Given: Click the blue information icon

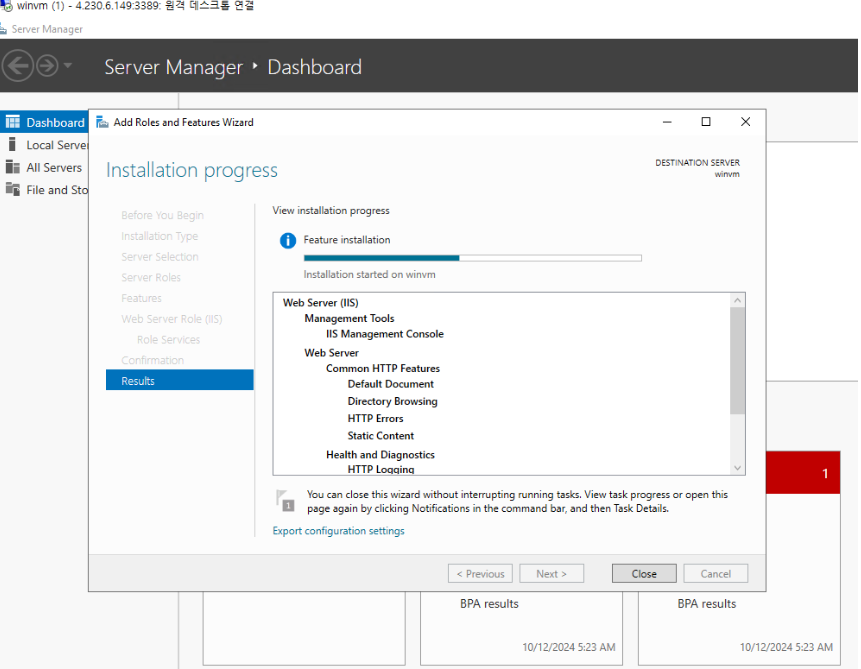Looking at the screenshot, I should pyautogui.click(x=288, y=241).
